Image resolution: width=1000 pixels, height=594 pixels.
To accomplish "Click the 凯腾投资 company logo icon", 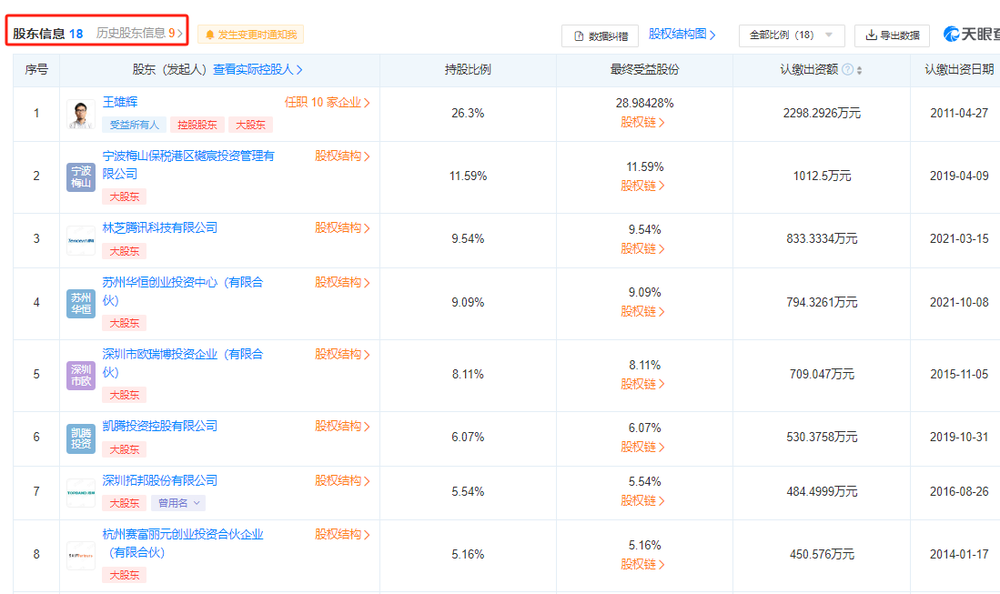I will 81,439.
